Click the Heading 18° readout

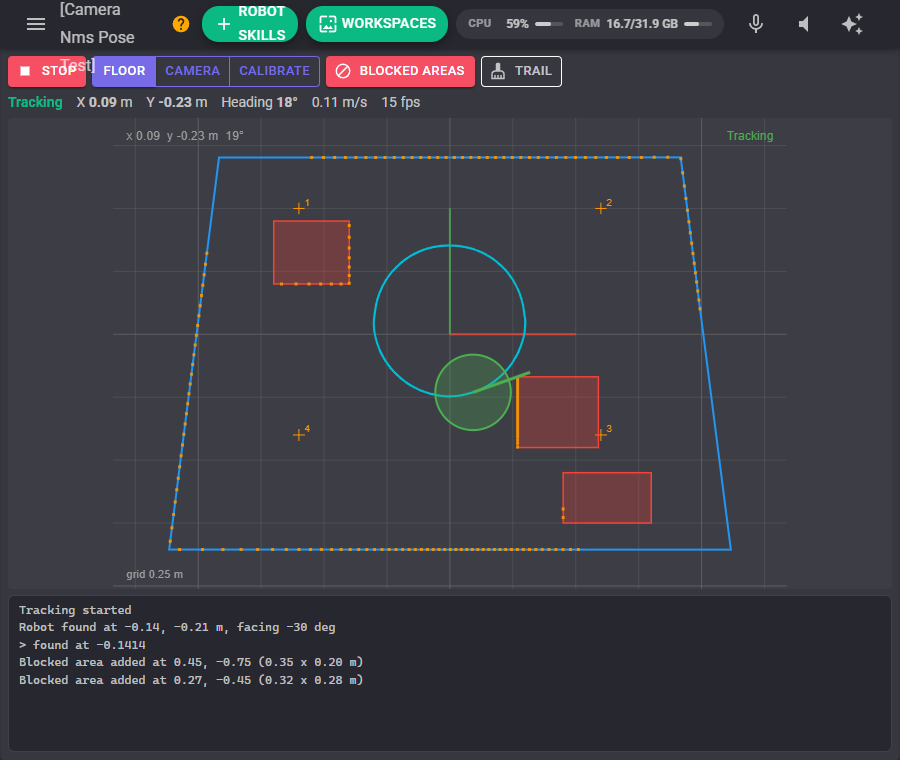259,102
